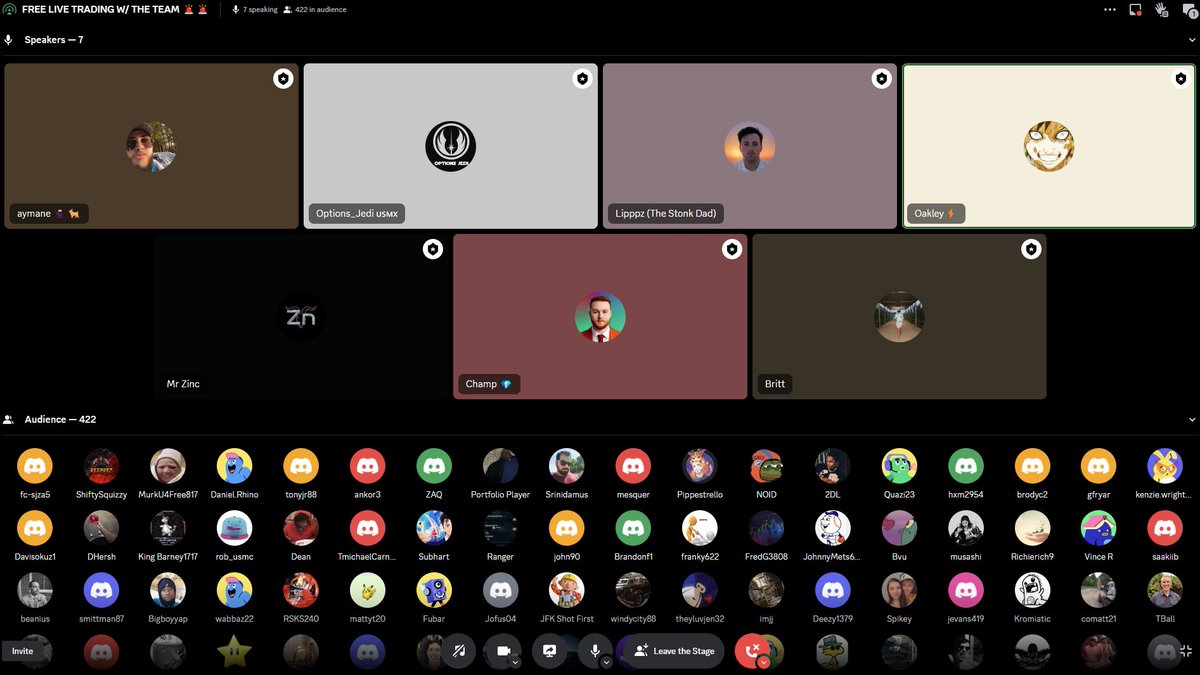Open the chat icon showing one unread

[x=1188, y=9]
